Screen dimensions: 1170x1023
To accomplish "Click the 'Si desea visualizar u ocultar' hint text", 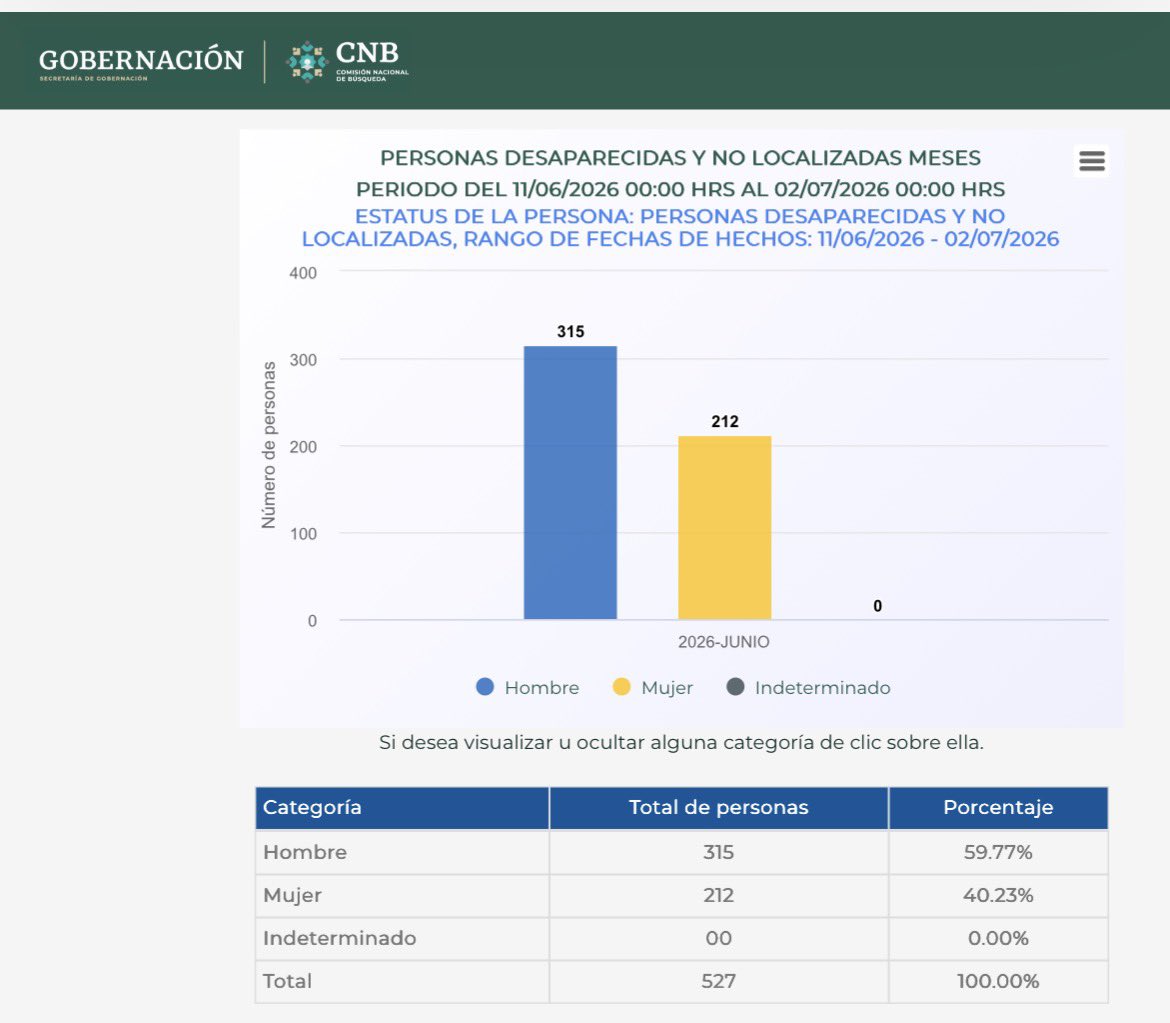I will (x=681, y=743).
